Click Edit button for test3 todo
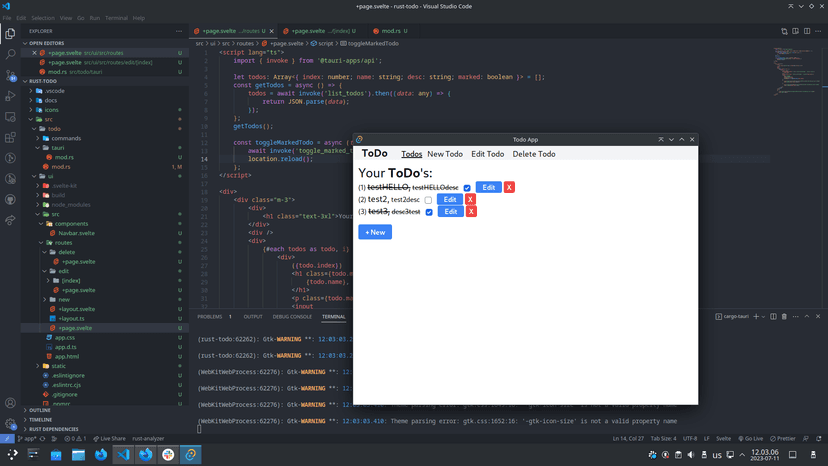Viewport: 828px width, 466px height. click(x=450, y=211)
